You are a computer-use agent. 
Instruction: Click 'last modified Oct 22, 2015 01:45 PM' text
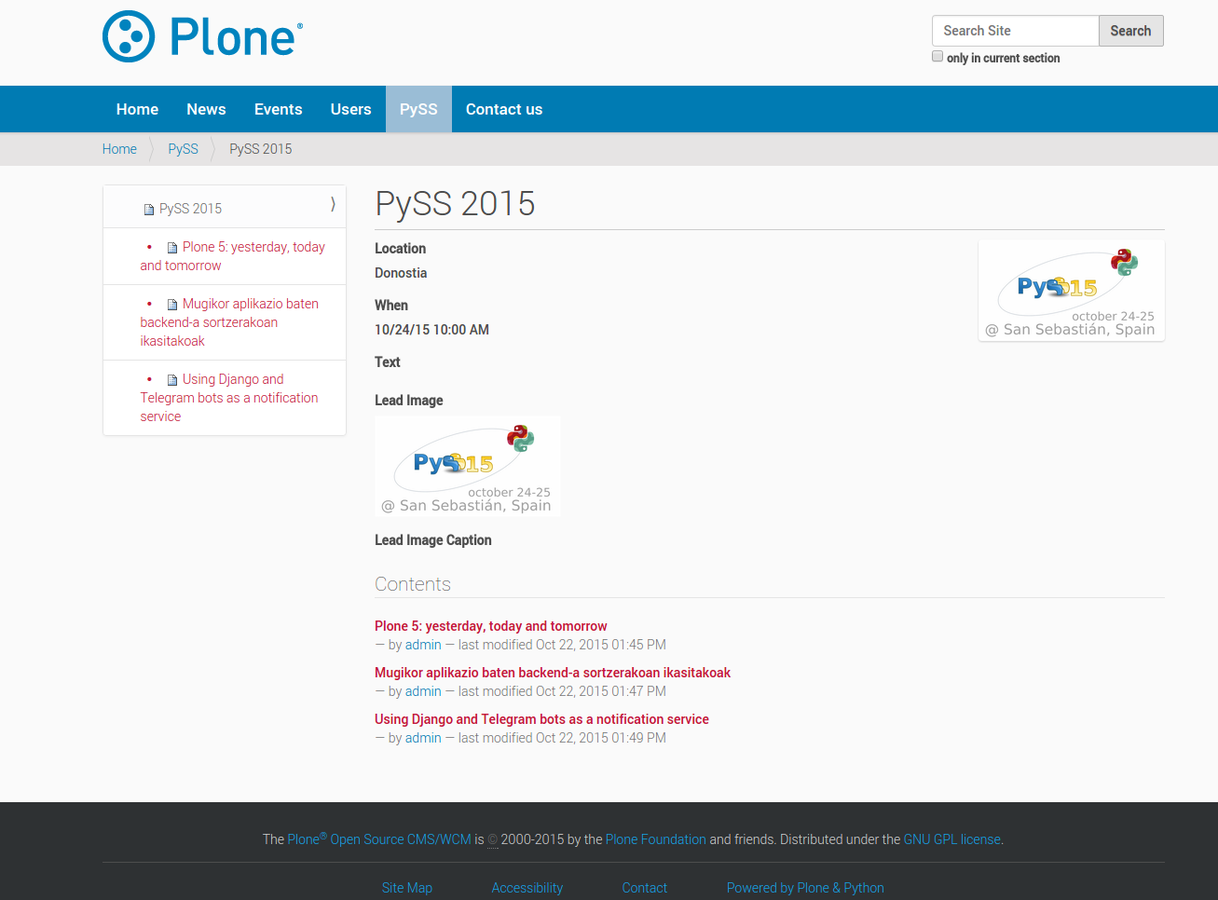[x=562, y=645]
